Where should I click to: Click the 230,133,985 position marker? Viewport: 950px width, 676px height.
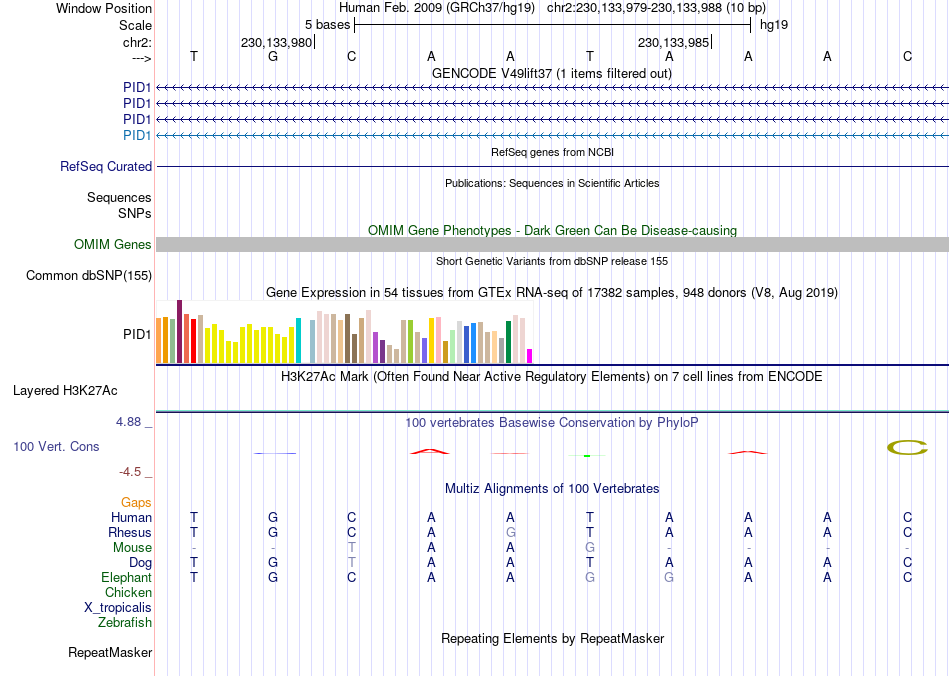[673, 42]
